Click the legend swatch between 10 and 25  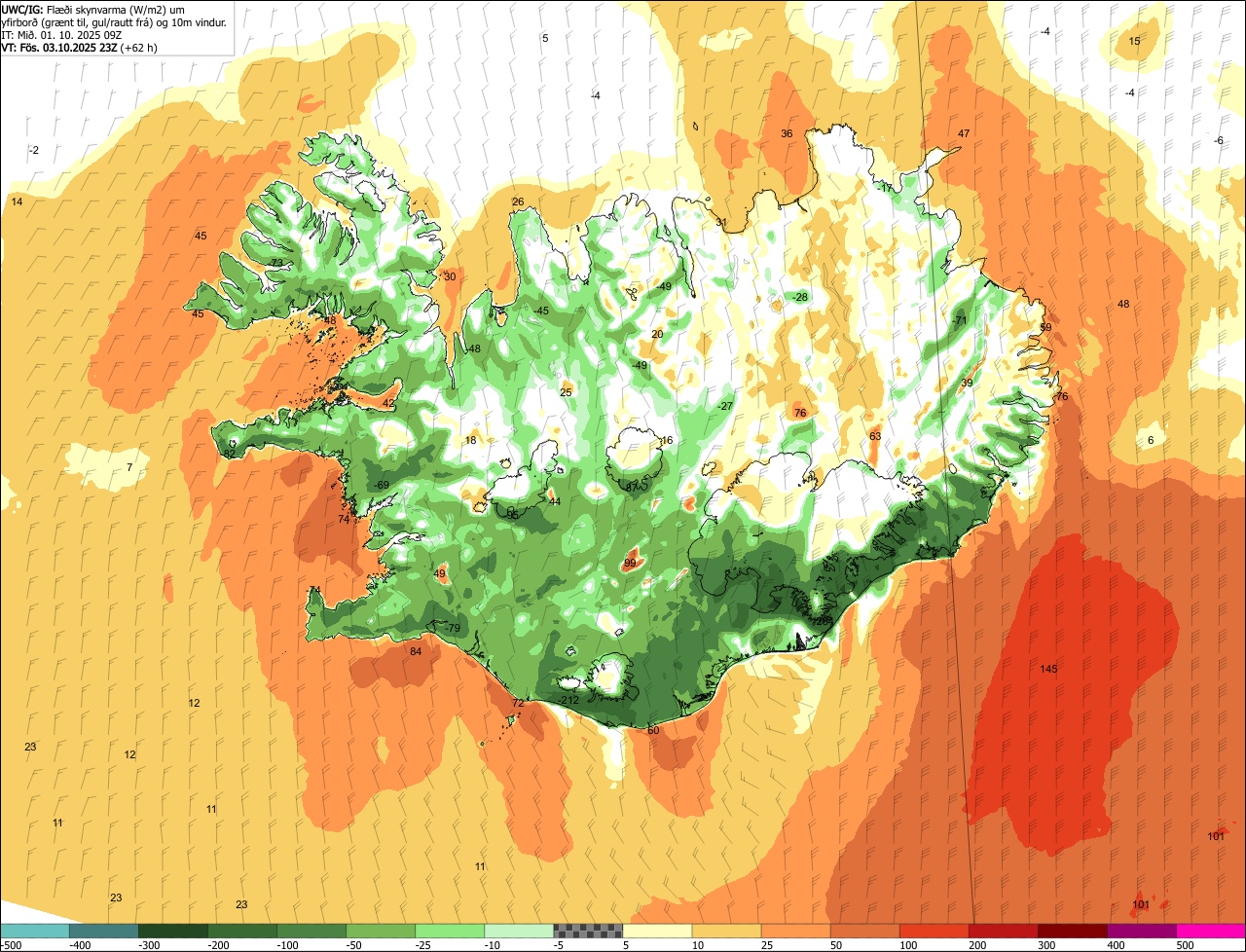[x=726, y=931]
